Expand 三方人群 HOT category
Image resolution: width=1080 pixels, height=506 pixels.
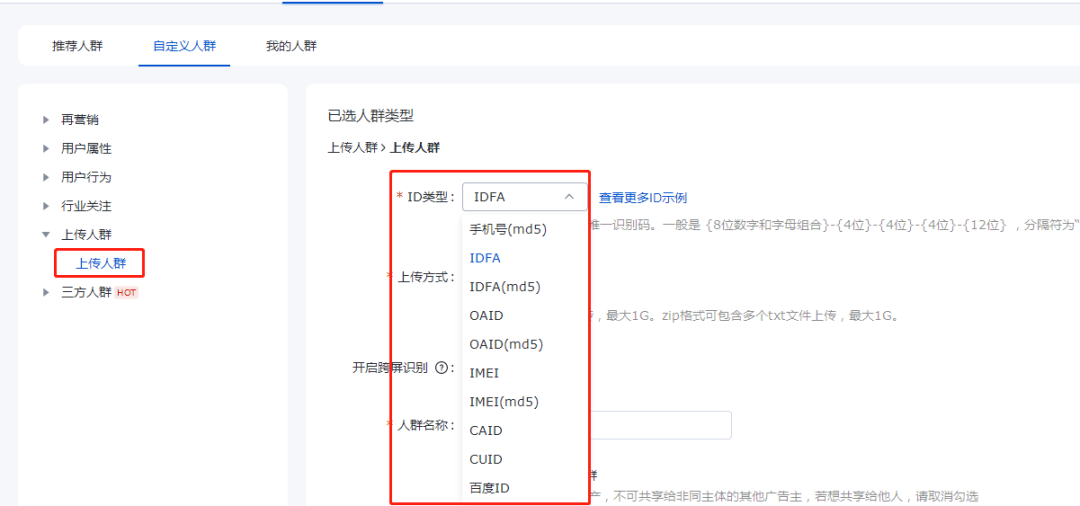click(x=46, y=293)
